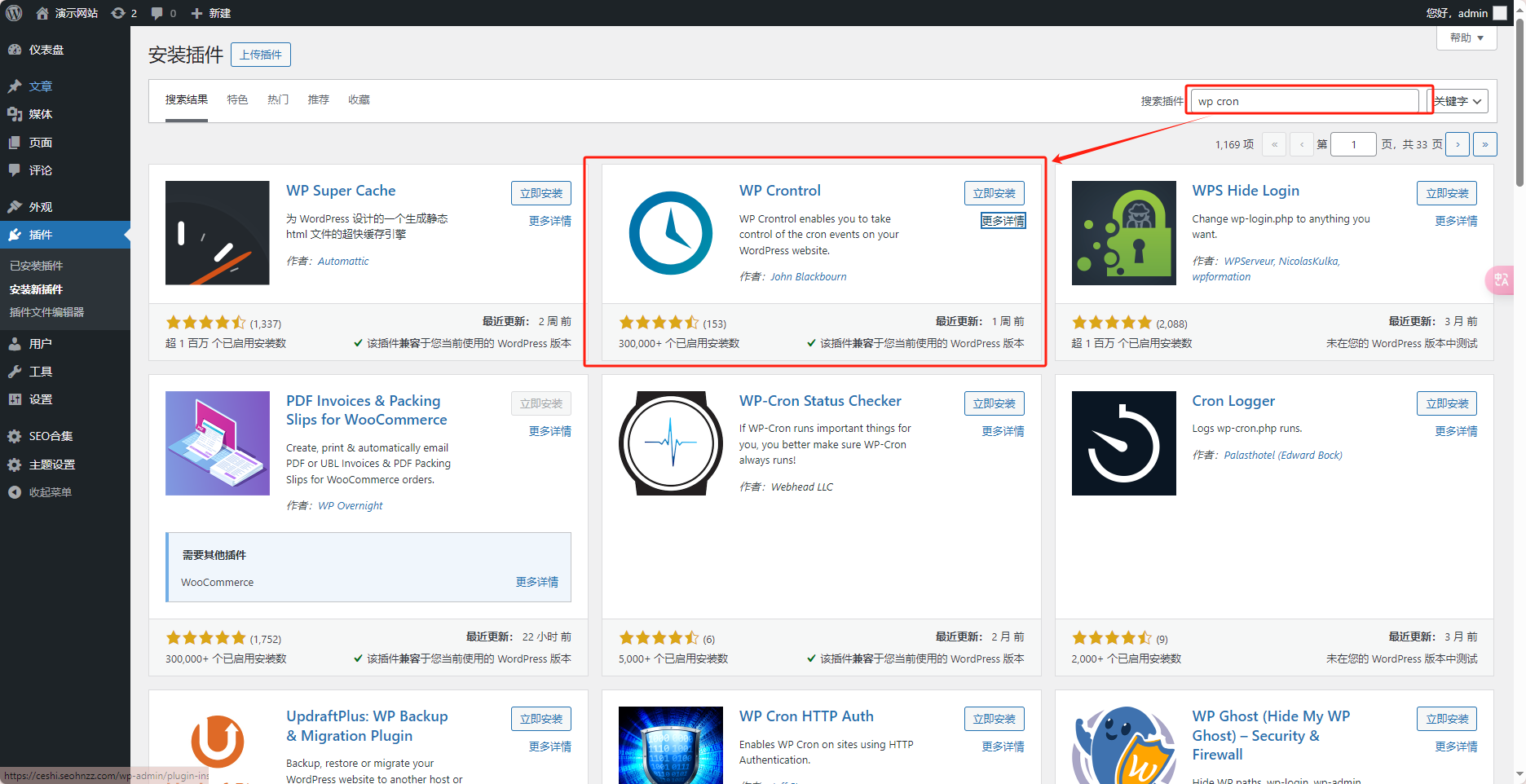Install WP Ghost with 立即安装
This screenshot has width=1526, height=784.
[x=1447, y=719]
